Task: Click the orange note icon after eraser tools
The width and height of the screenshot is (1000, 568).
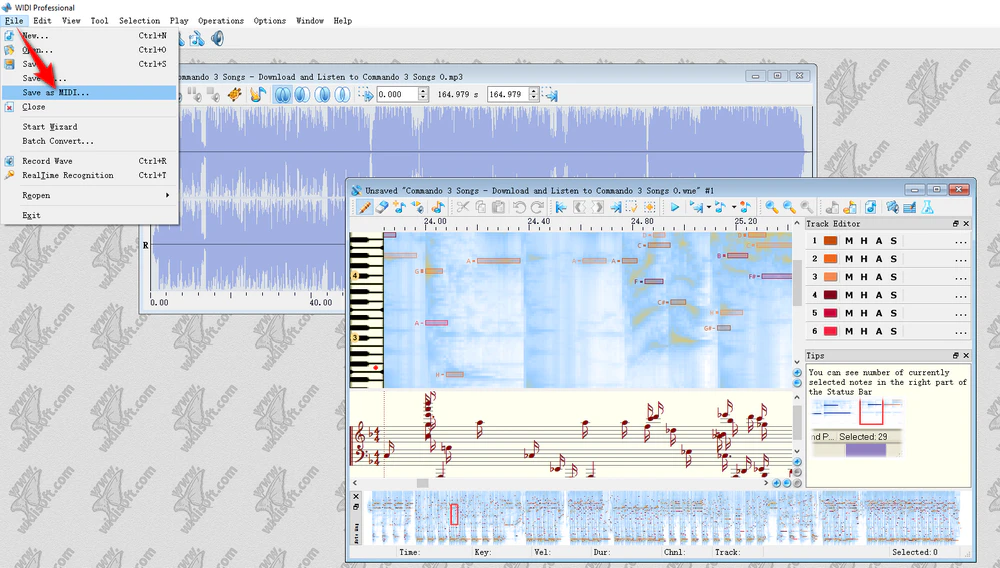Action: pyautogui.click(x=438, y=207)
